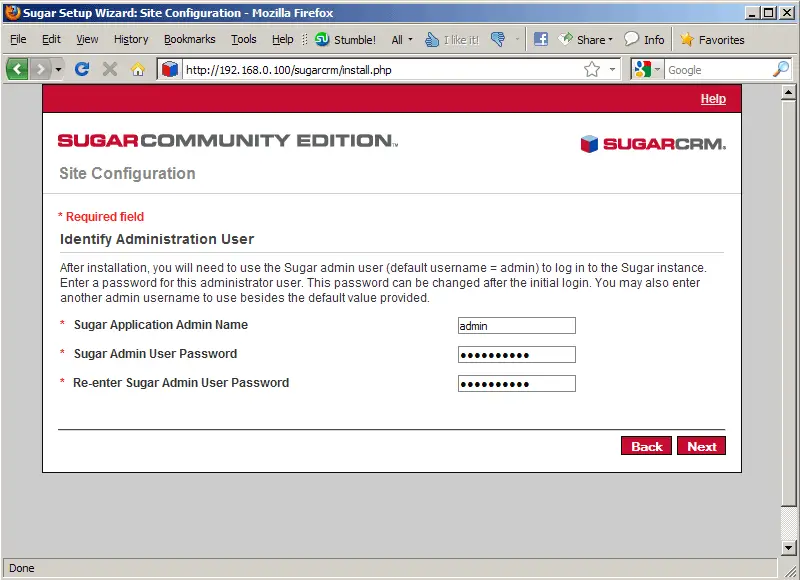Open the StumbleUpon All topics dropdown
Viewport: 800px width, 580px height.
coord(402,39)
